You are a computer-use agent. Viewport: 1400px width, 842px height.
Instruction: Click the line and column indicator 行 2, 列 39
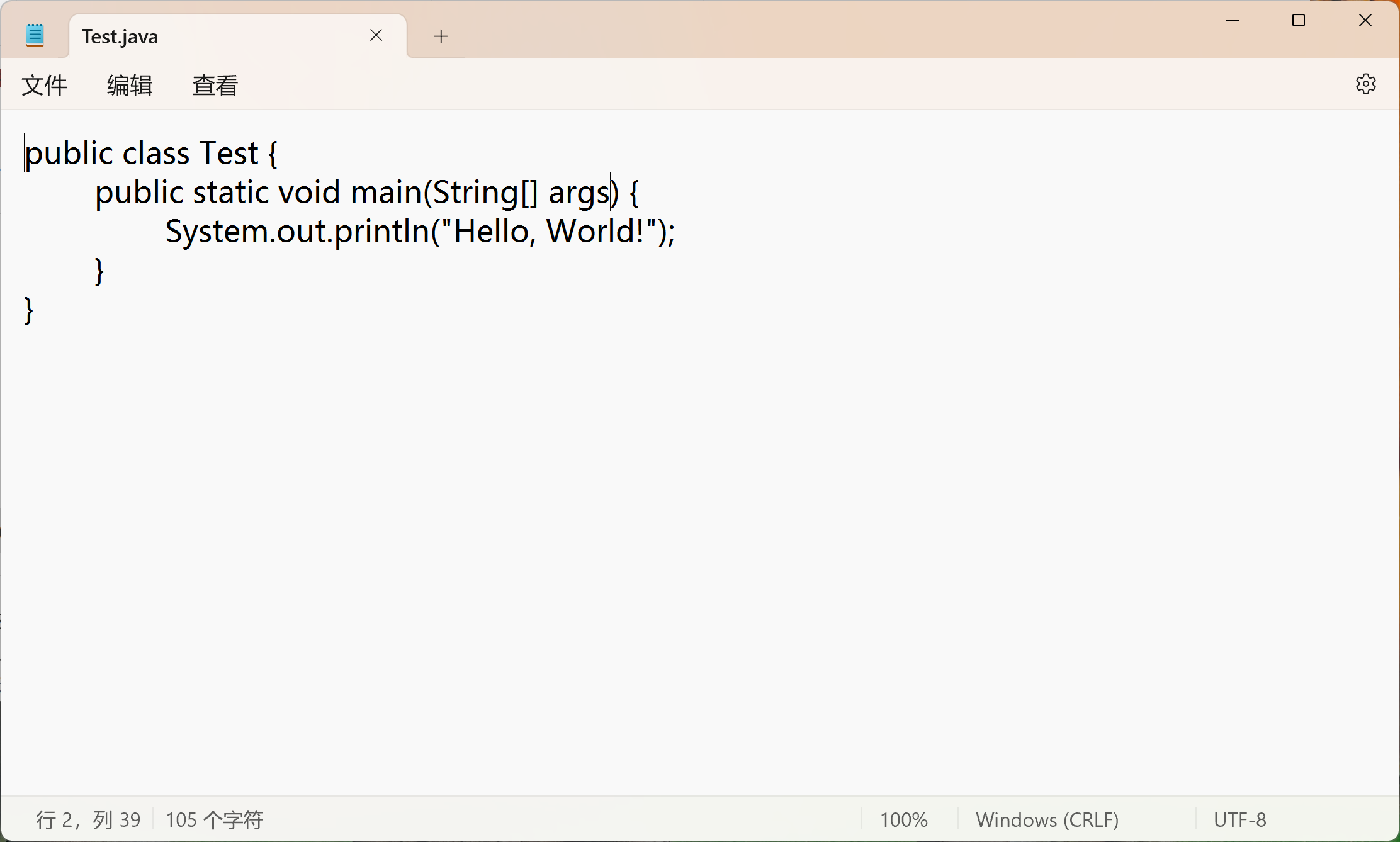(88, 819)
